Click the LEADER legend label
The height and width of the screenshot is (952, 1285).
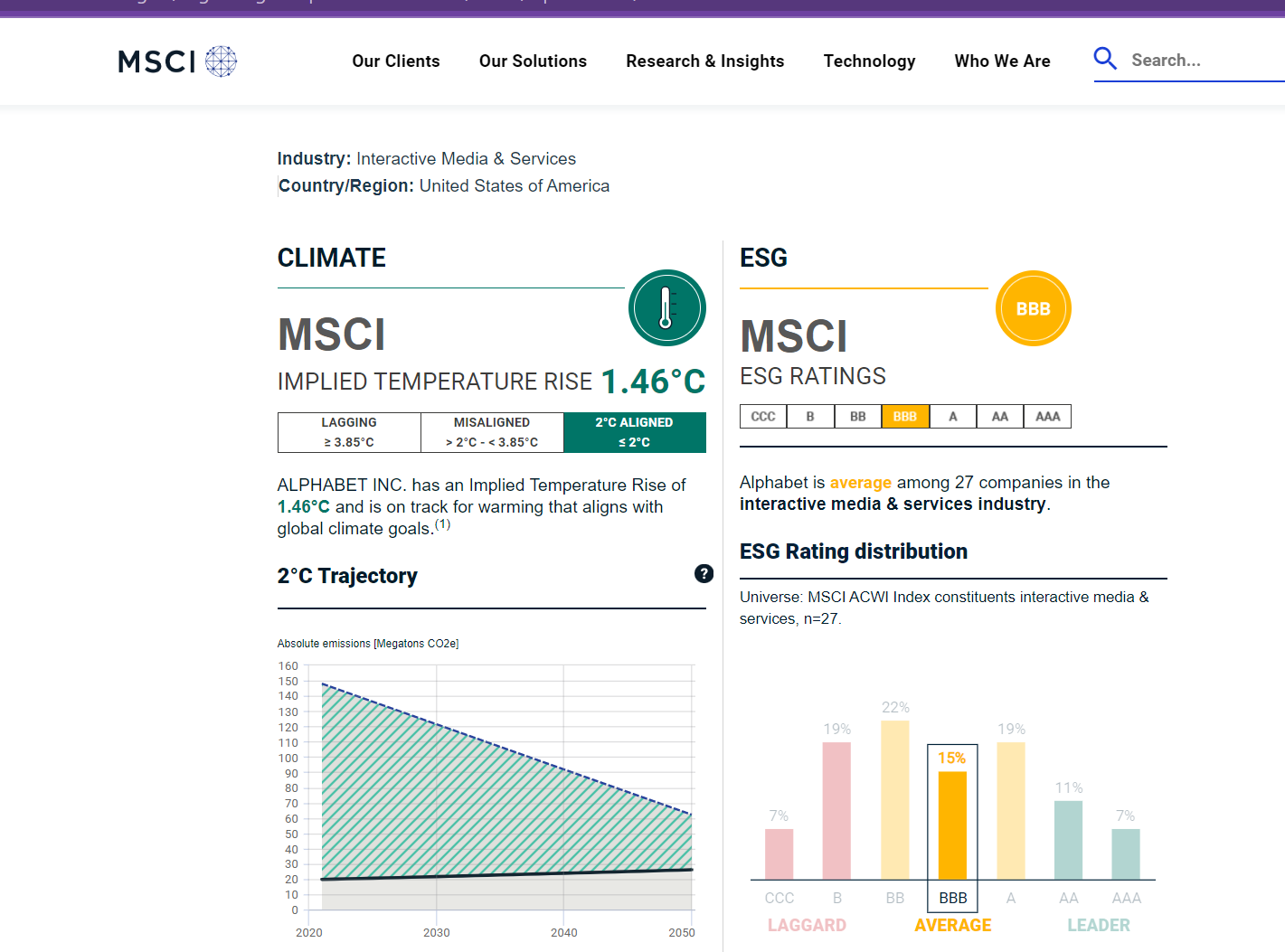1098,925
